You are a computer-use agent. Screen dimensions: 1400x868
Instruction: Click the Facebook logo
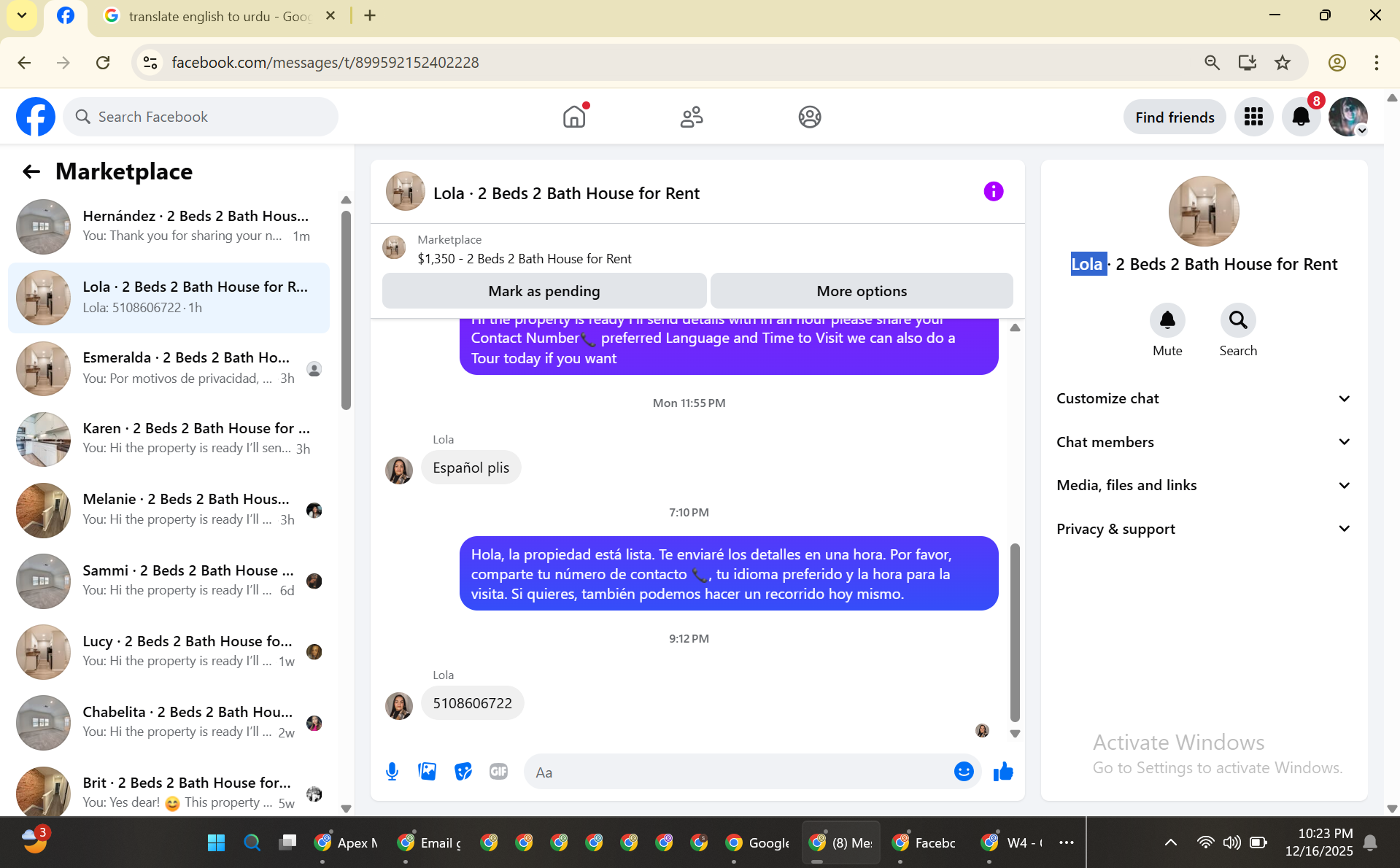click(36, 117)
